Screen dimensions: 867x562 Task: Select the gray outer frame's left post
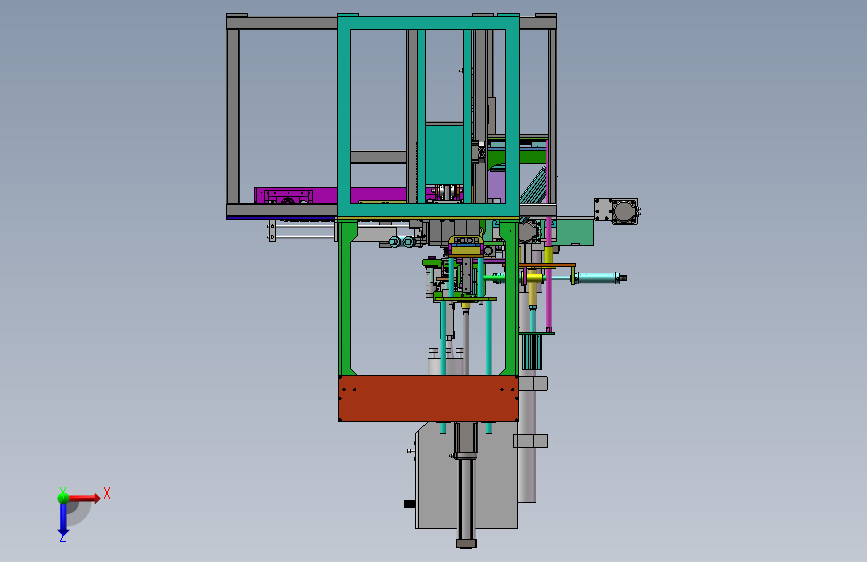pos(233,116)
